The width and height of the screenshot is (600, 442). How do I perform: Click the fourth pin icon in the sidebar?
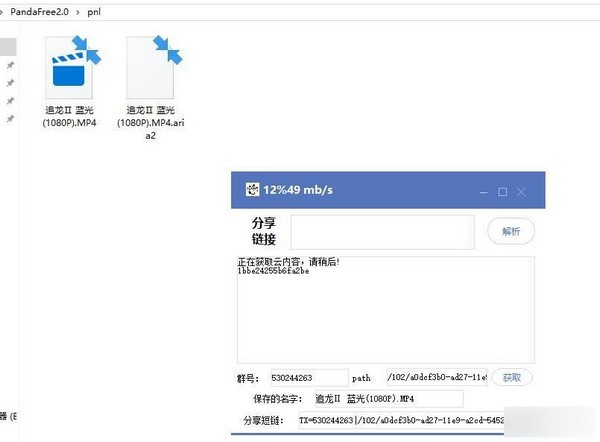10,119
